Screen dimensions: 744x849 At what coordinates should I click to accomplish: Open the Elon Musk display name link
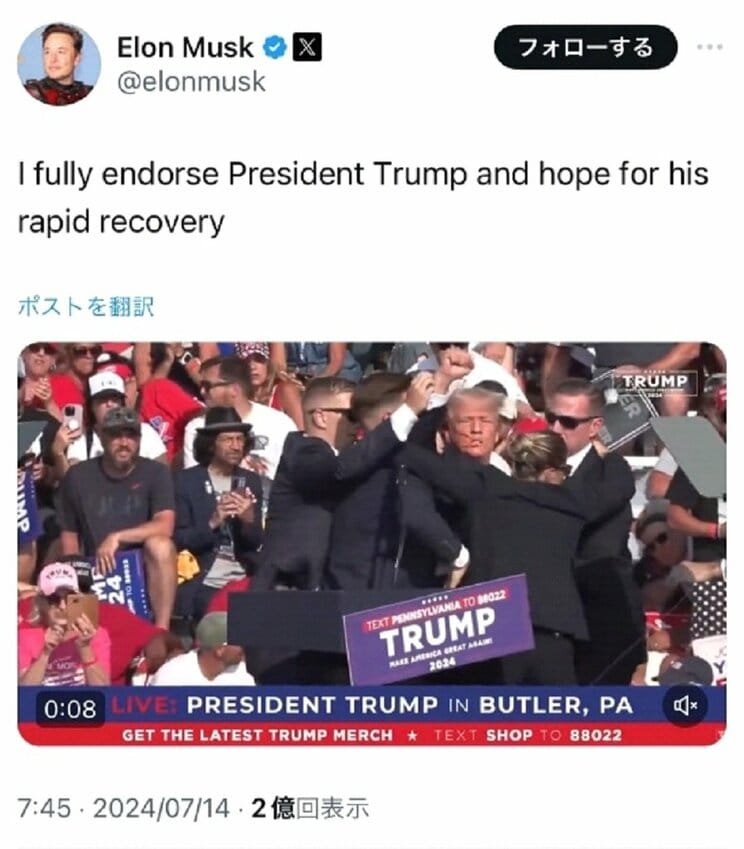pyautogui.click(x=185, y=48)
